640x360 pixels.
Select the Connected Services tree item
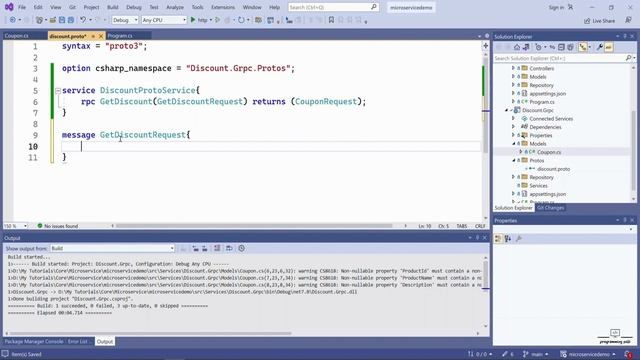[x=551, y=118]
